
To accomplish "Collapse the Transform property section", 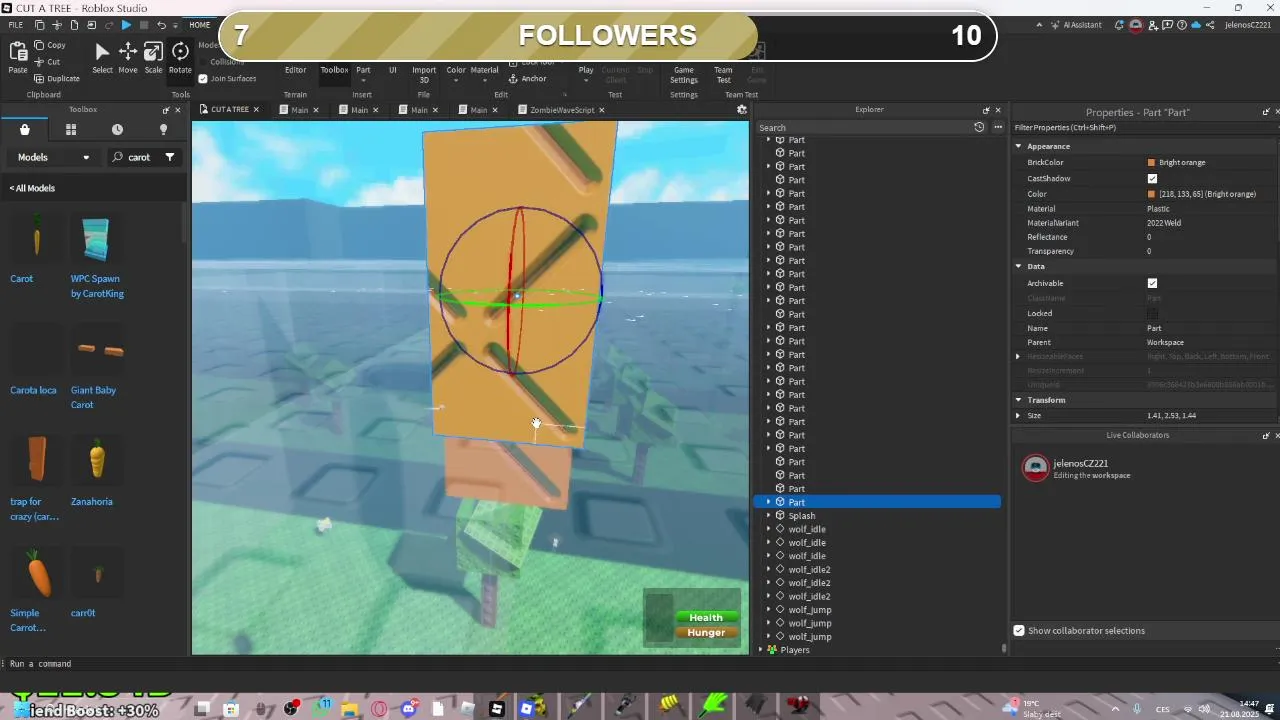I will tap(1019, 400).
